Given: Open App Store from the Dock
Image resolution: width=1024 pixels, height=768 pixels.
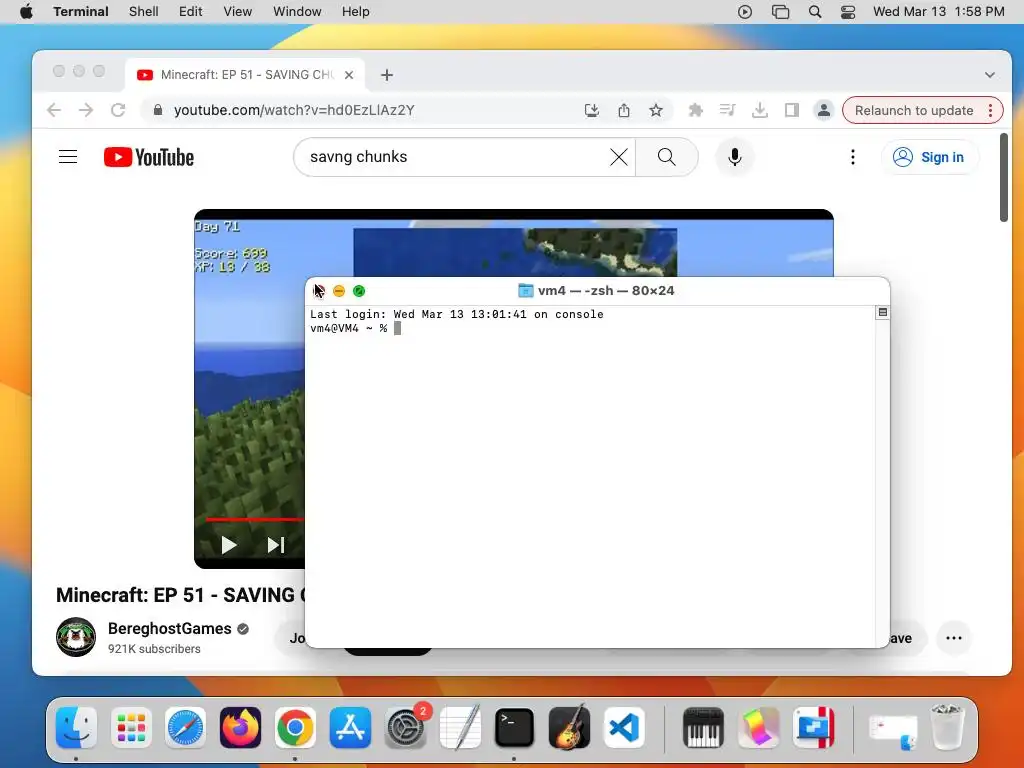Looking at the screenshot, I should coord(350,728).
